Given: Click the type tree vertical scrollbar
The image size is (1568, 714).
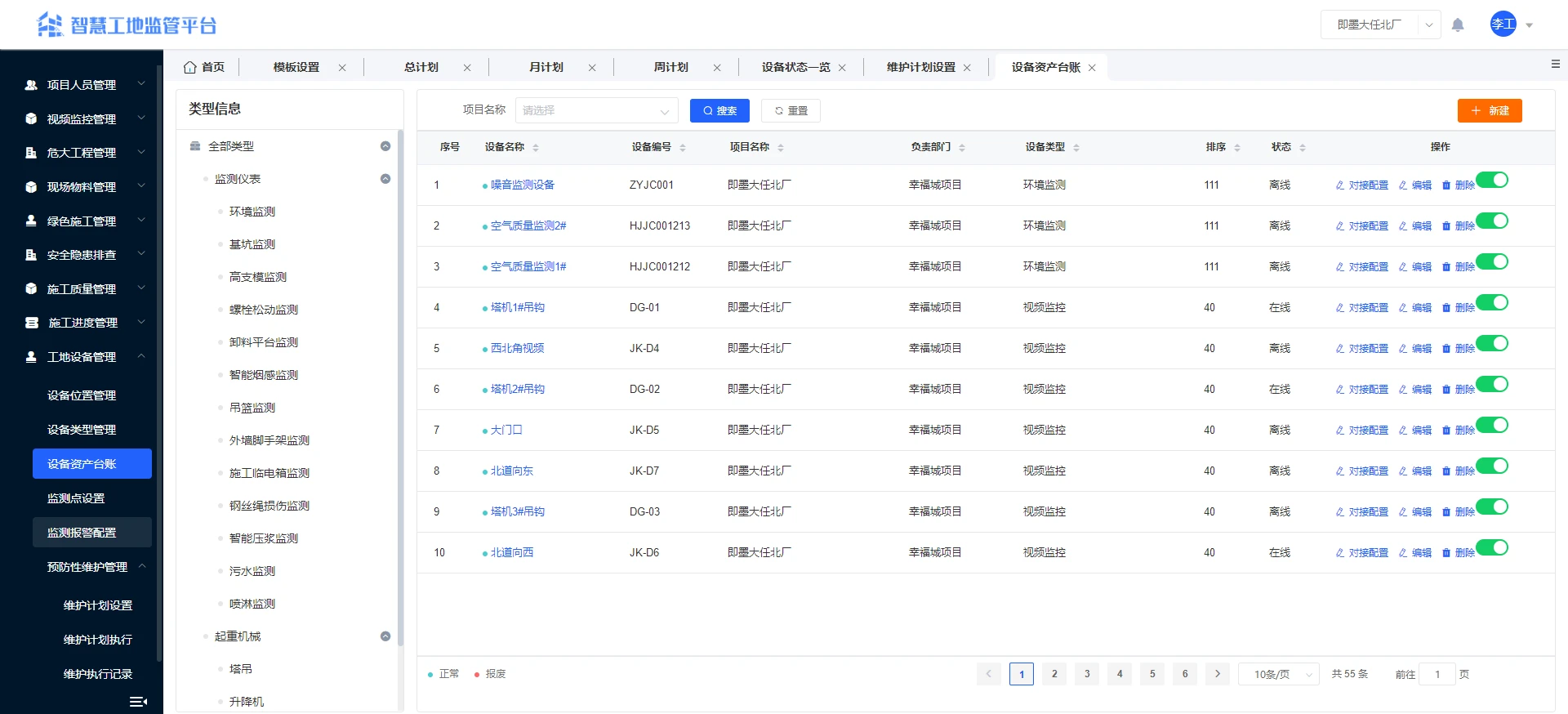Looking at the screenshot, I should (400, 388).
